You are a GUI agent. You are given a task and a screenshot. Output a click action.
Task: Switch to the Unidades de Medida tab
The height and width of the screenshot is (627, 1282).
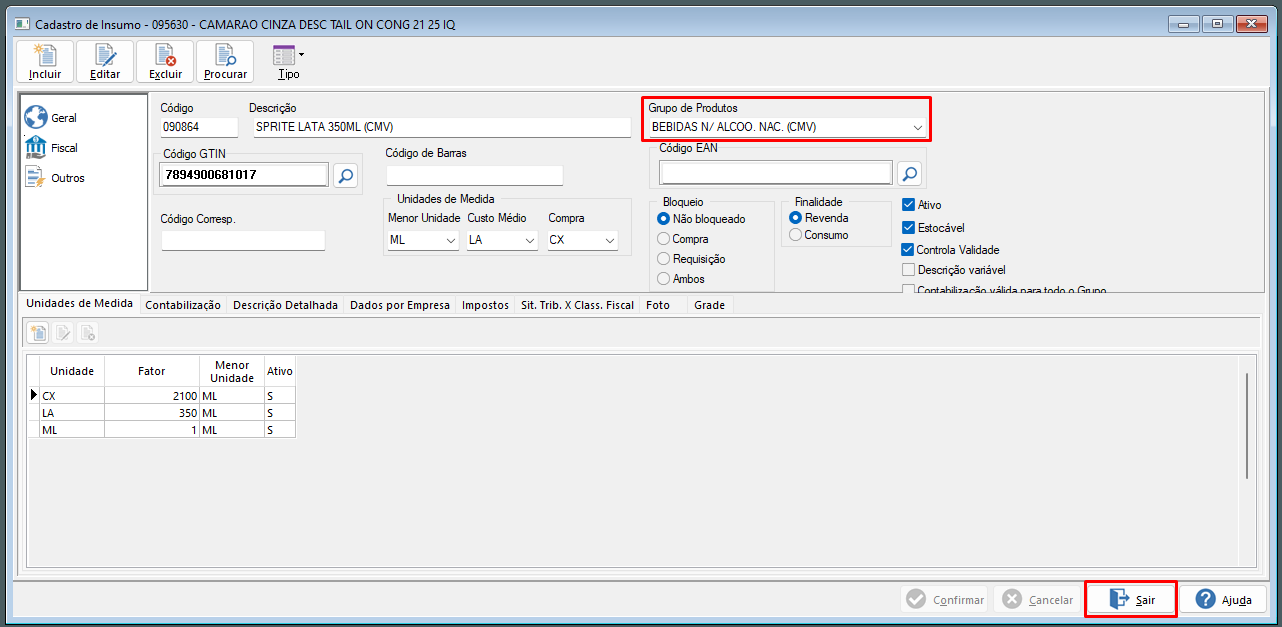(x=80, y=304)
